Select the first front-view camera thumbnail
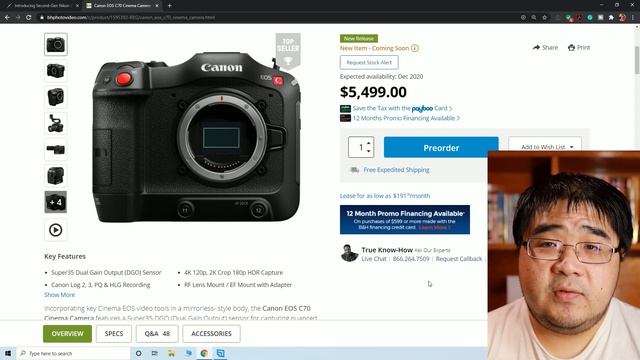Image resolution: width=640 pixels, height=360 pixels. point(56,44)
